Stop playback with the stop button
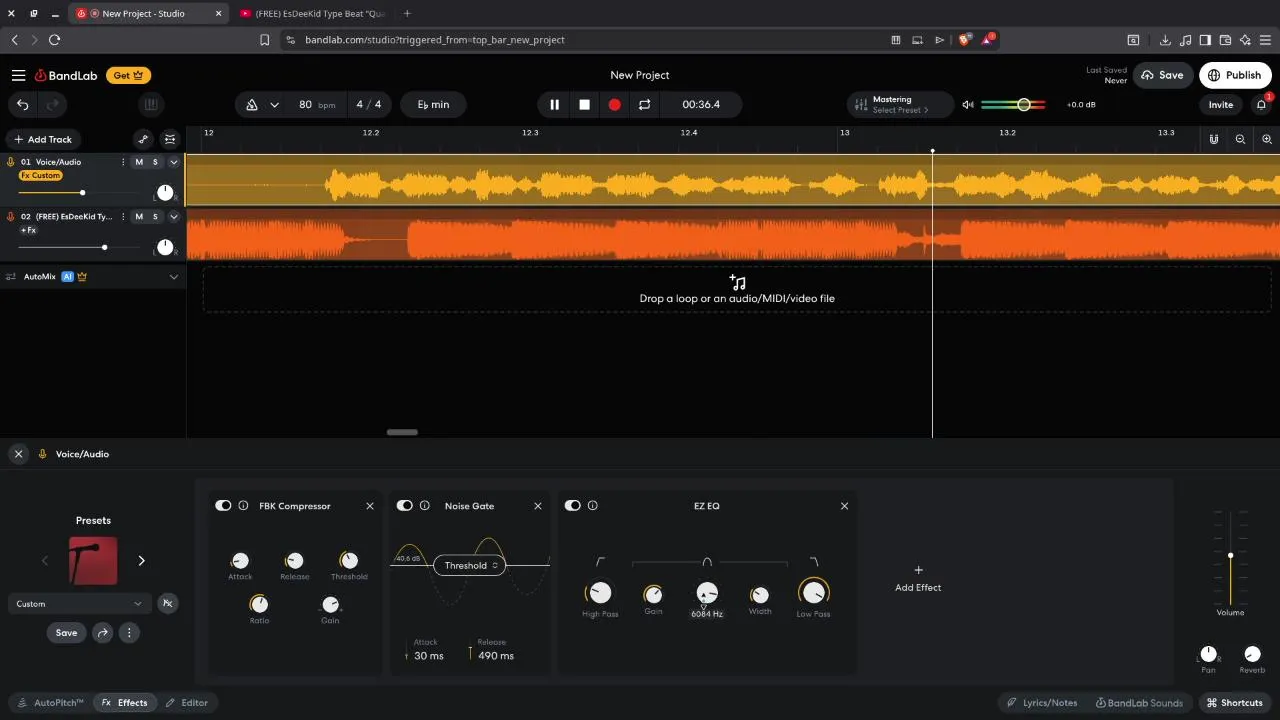This screenshot has width=1280, height=720. (x=584, y=104)
